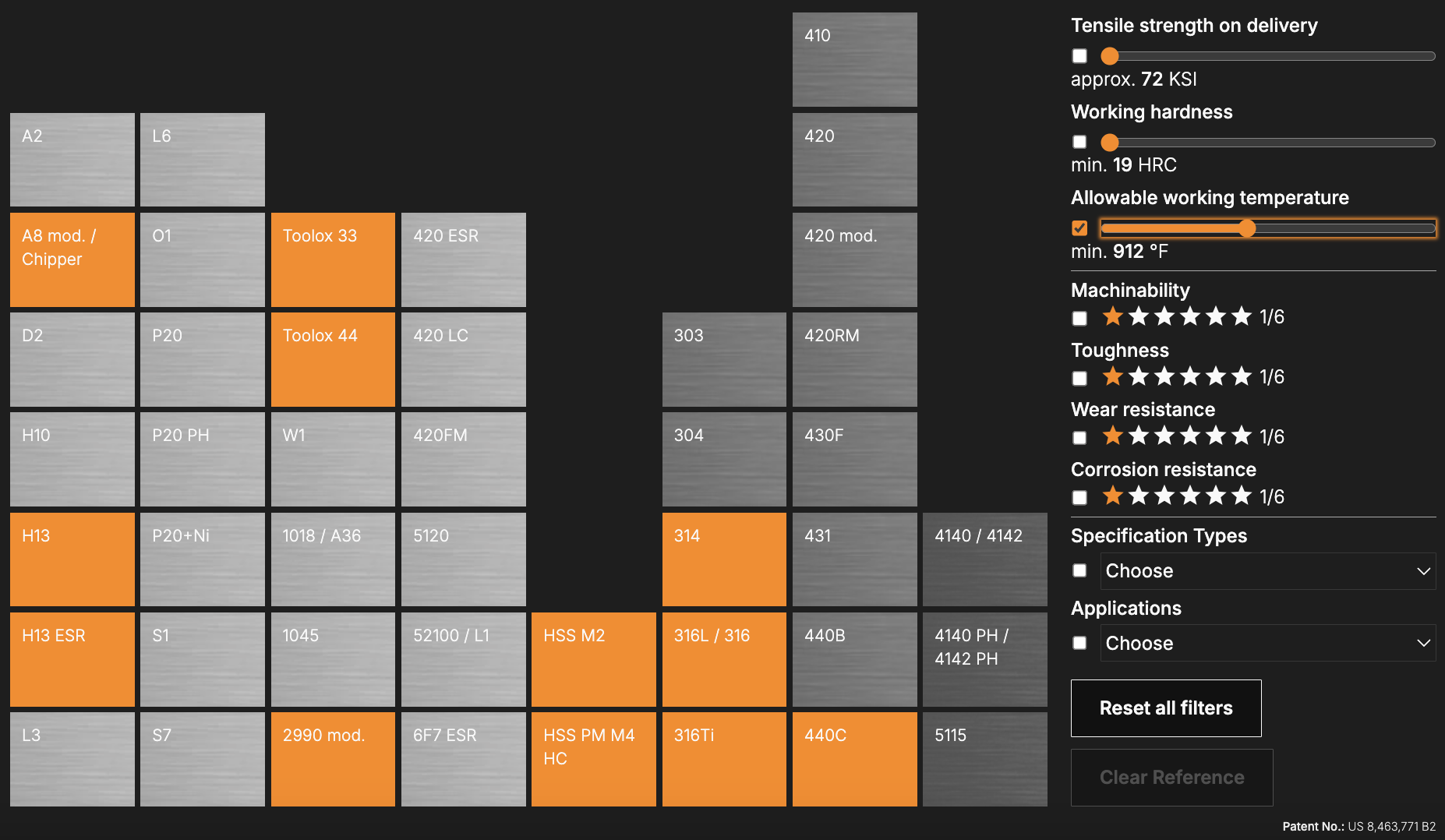Select the 5115 steel tile
Viewport: 1445px width, 840px height.
coord(985,759)
